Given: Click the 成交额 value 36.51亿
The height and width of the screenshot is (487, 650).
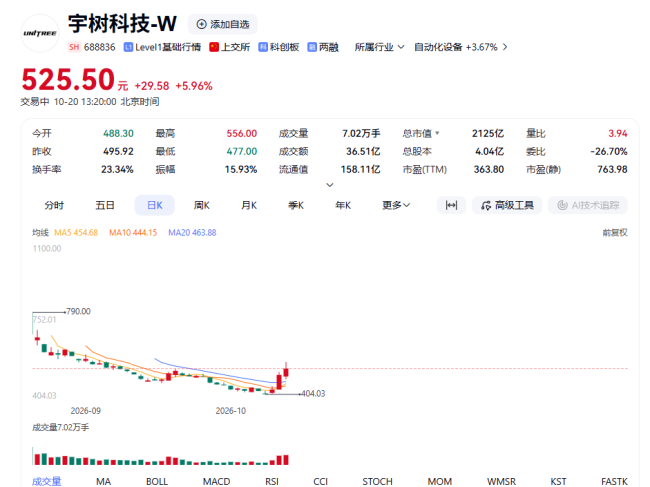Looking at the screenshot, I should pos(363,152).
